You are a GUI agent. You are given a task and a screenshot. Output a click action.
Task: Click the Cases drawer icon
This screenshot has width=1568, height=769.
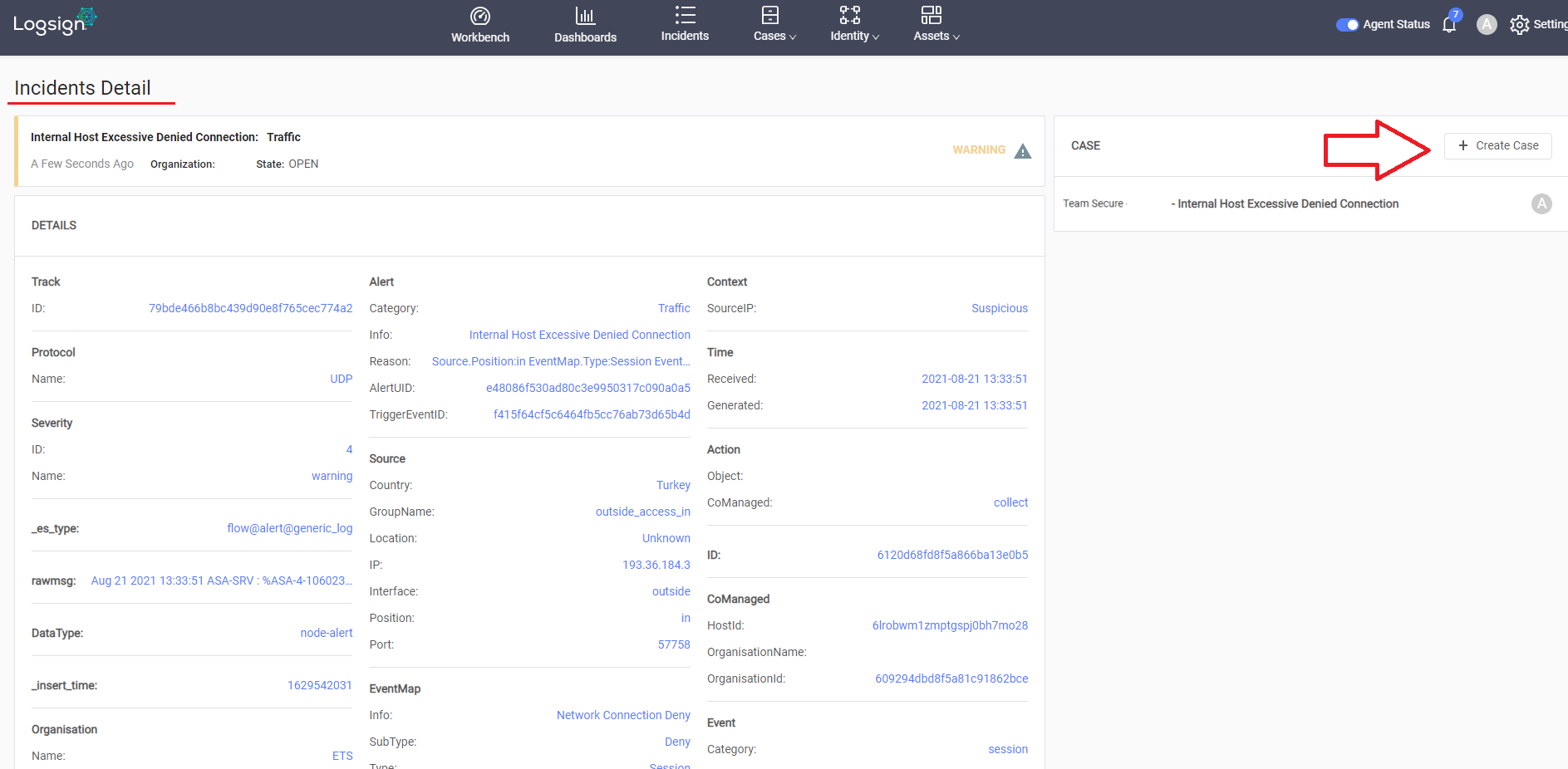(770, 15)
